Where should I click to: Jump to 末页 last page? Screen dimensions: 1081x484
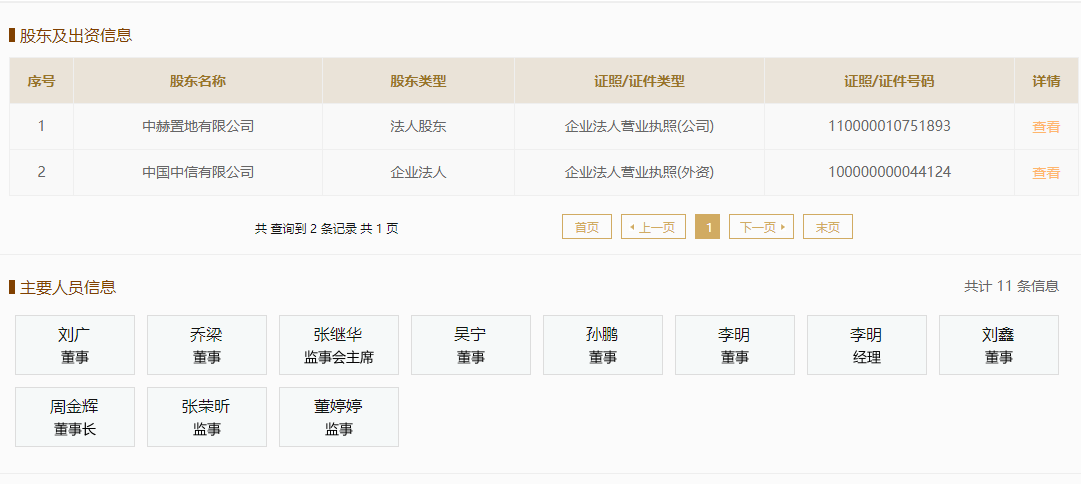pyautogui.click(x=827, y=227)
